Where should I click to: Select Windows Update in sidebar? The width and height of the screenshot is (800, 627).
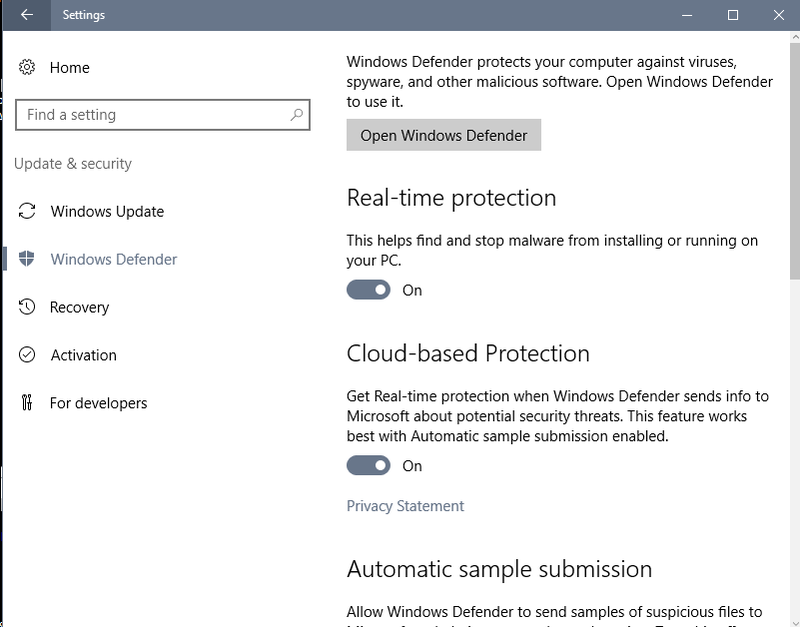(x=107, y=211)
